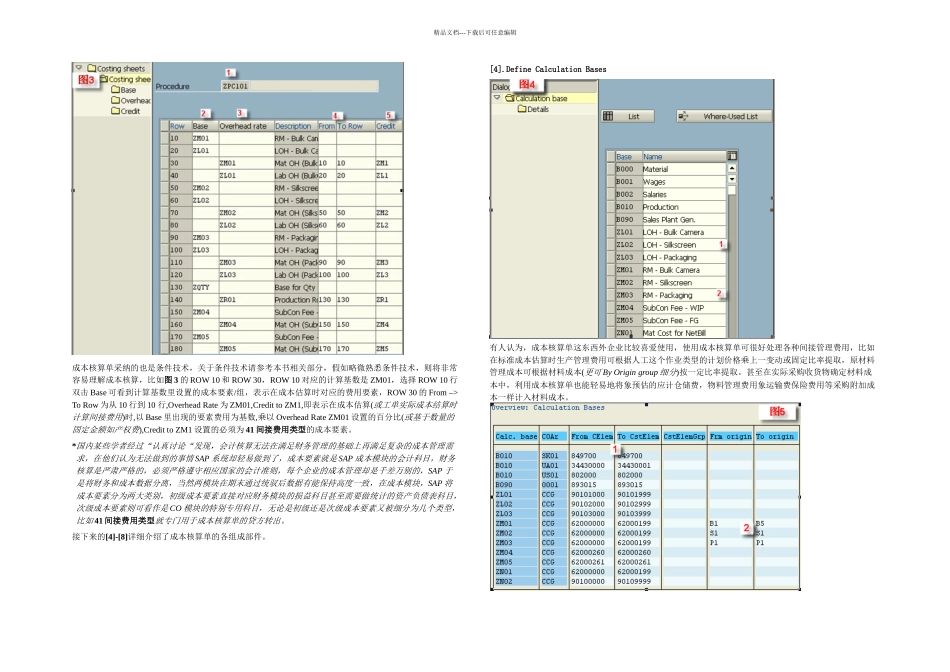Viewport: 950px width, 672px height.
Task: Select the Costing sheets root folder icon
Action: point(91,68)
